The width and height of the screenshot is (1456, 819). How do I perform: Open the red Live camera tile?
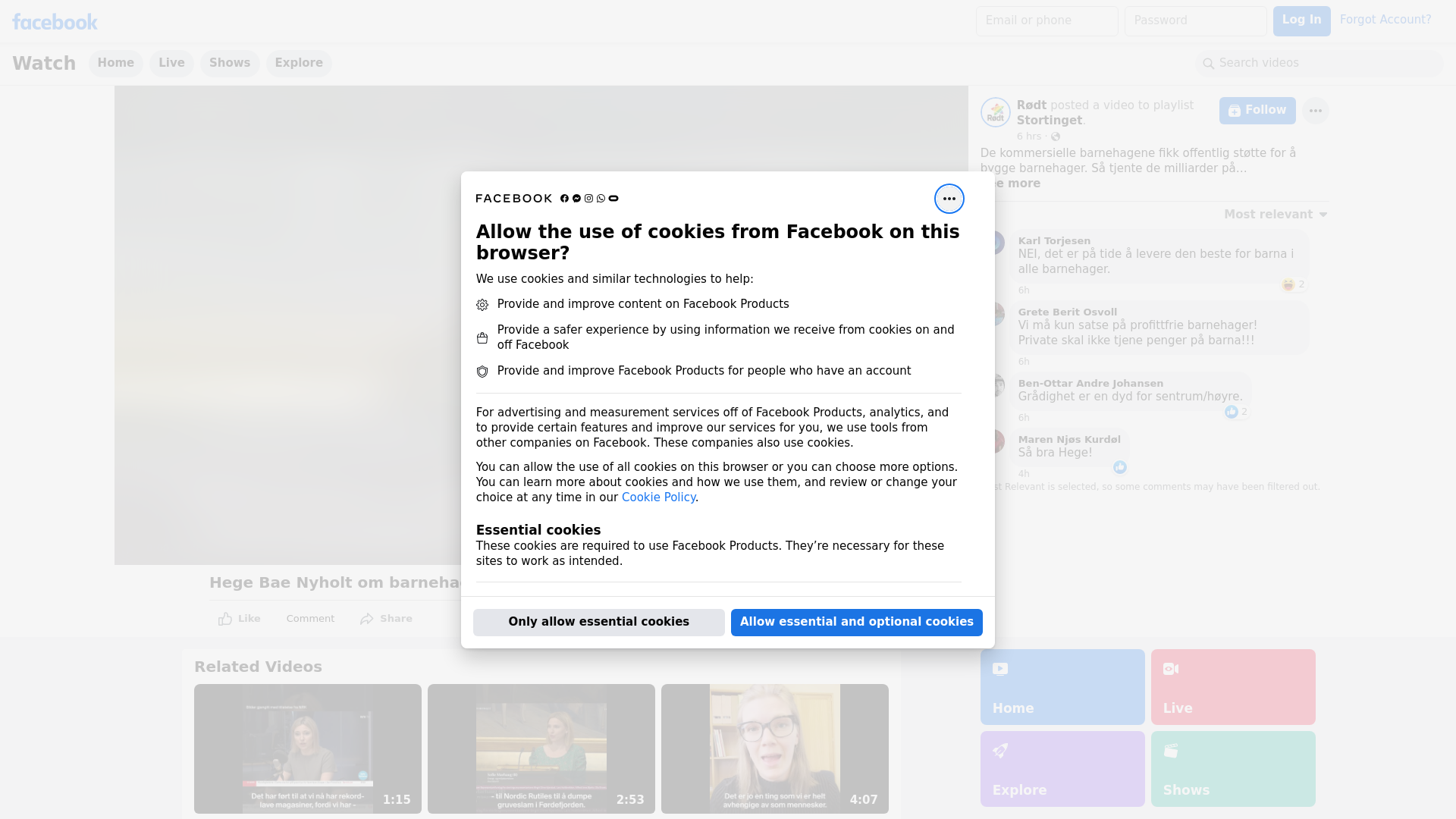[x=1232, y=686]
